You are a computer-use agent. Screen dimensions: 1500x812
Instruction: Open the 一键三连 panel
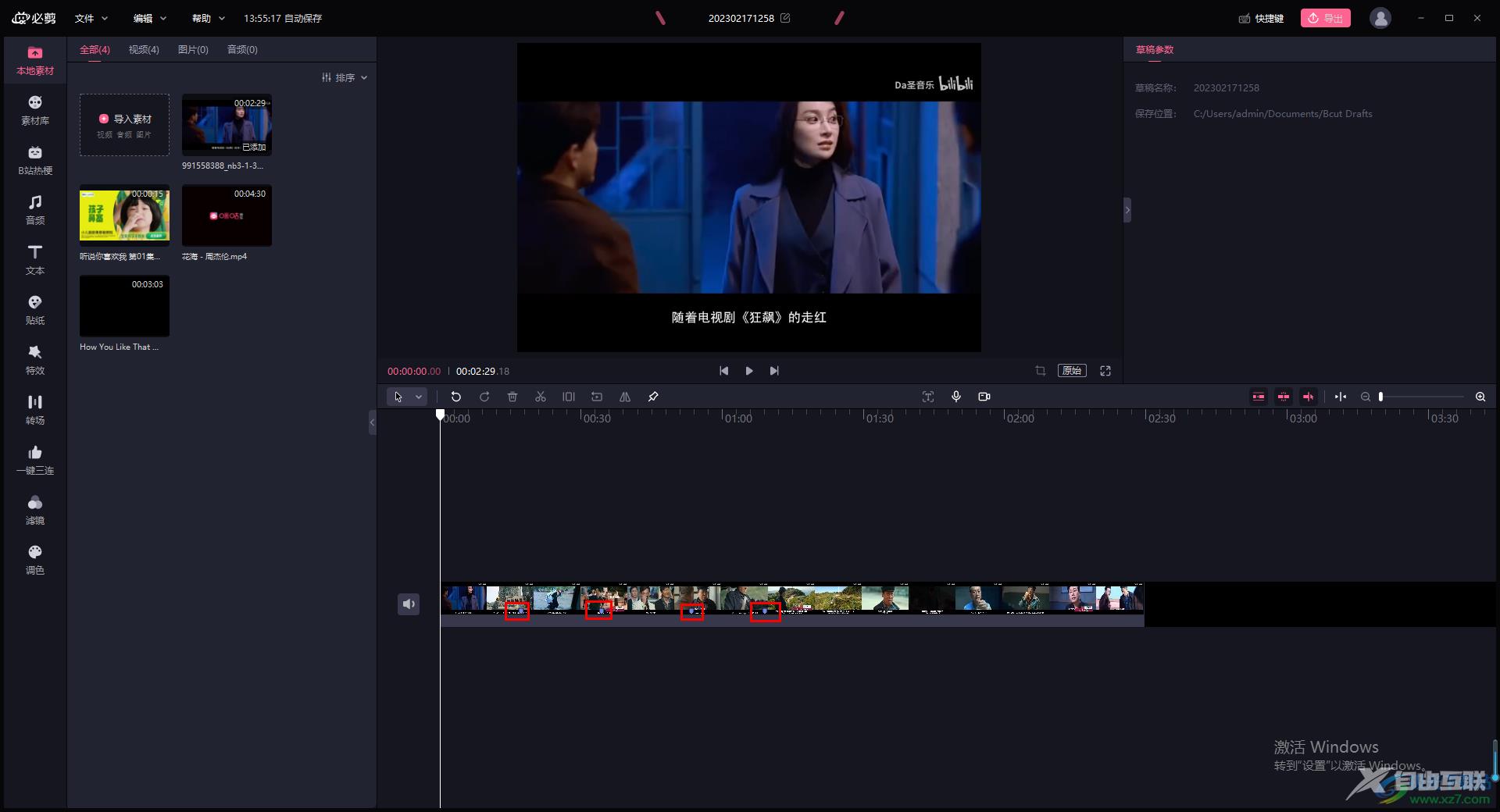35,461
